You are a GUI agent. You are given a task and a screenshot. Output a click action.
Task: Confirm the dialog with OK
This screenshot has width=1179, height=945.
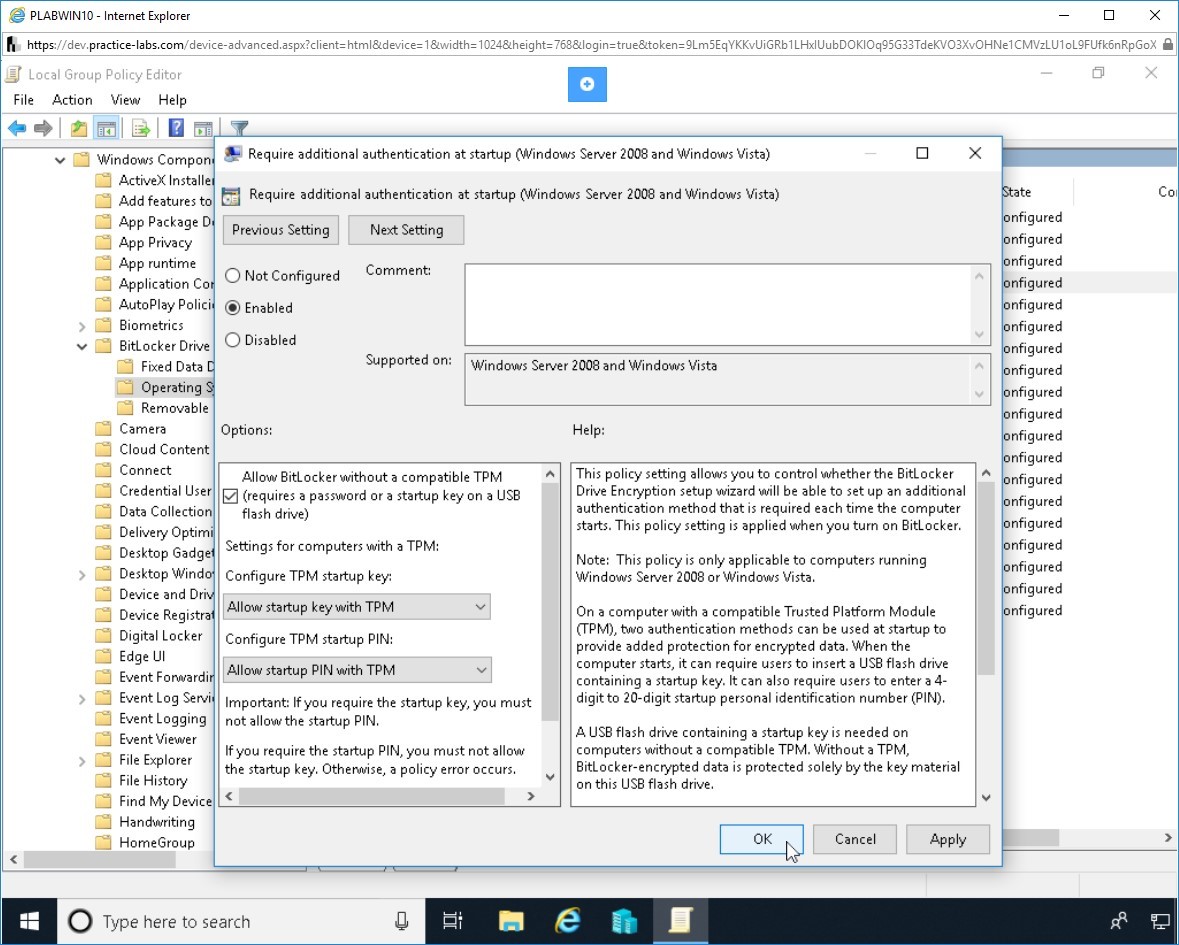coord(762,839)
